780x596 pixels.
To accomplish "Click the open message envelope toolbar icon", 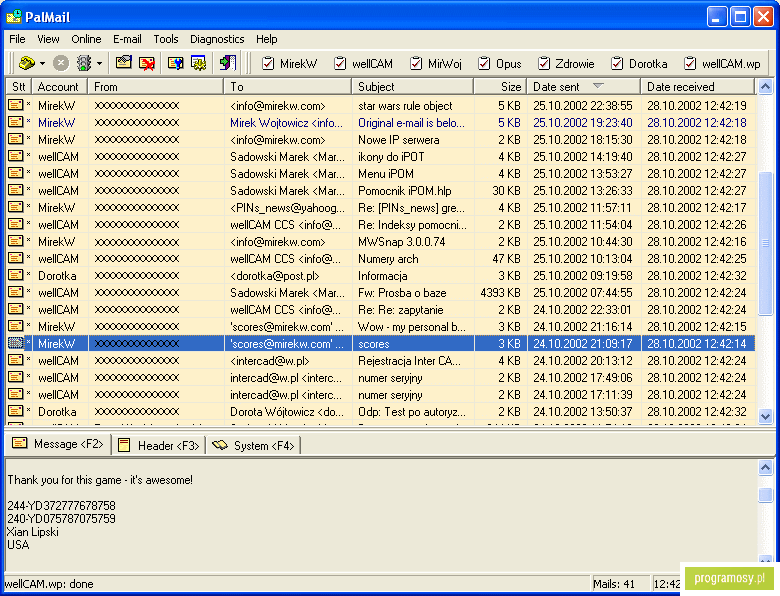I will coord(124,63).
